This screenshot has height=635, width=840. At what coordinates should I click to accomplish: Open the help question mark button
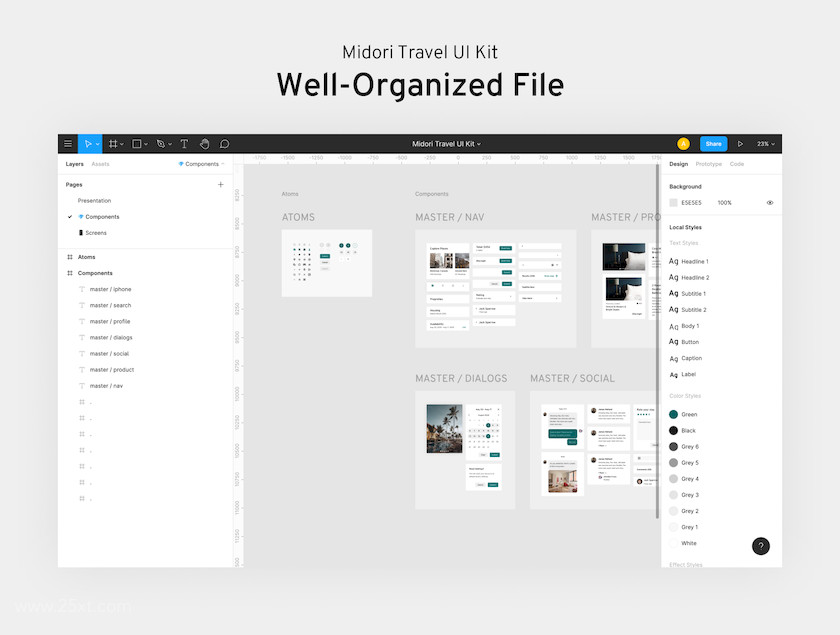(x=761, y=546)
